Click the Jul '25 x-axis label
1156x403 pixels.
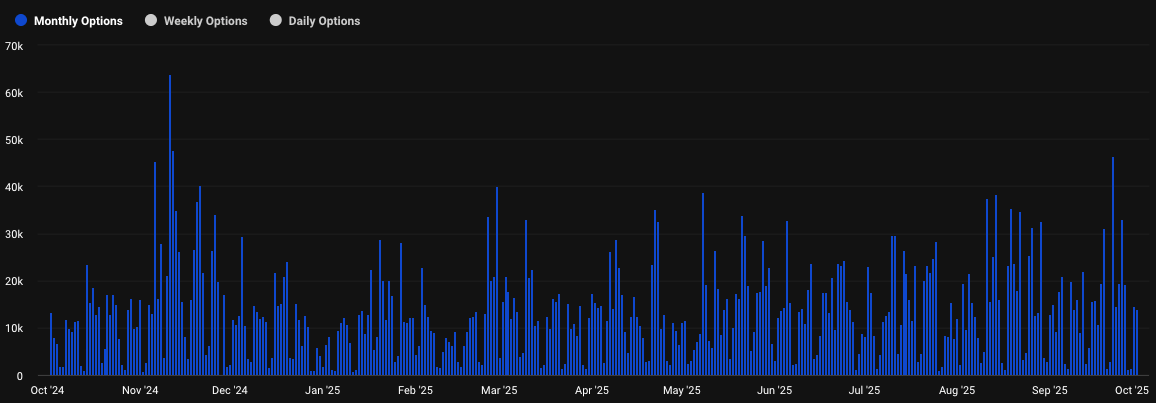click(x=864, y=390)
